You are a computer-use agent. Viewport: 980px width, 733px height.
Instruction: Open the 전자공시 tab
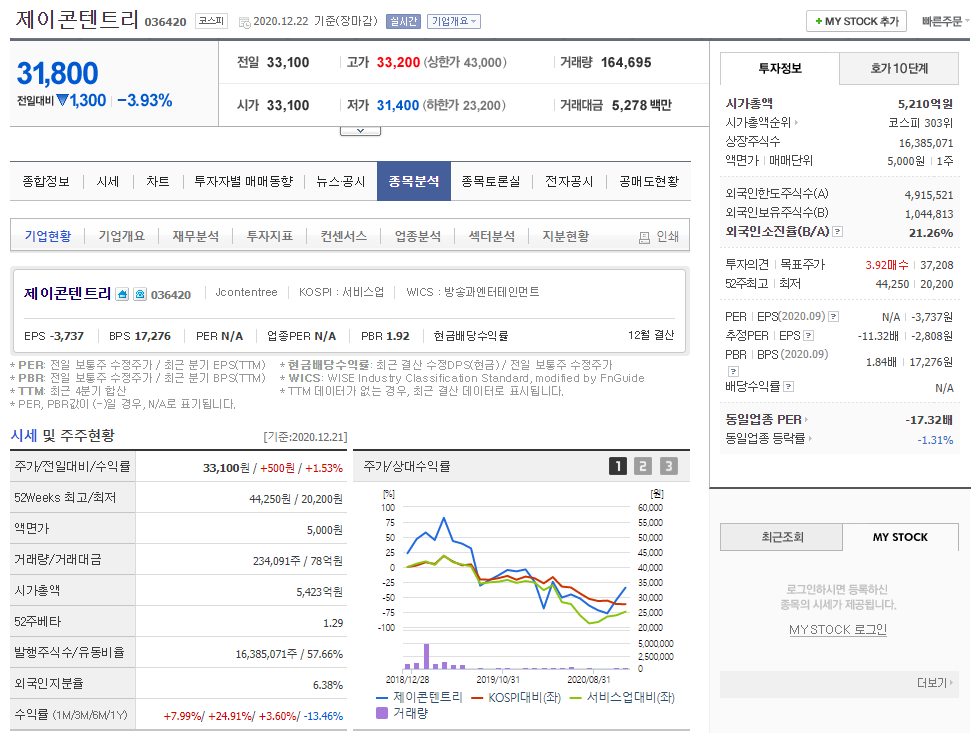[569, 181]
